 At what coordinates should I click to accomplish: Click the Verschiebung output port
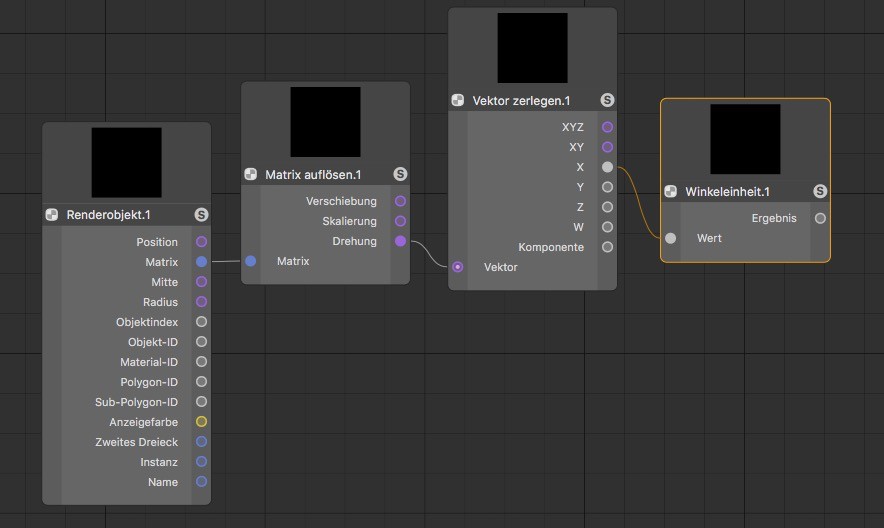point(400,201)
